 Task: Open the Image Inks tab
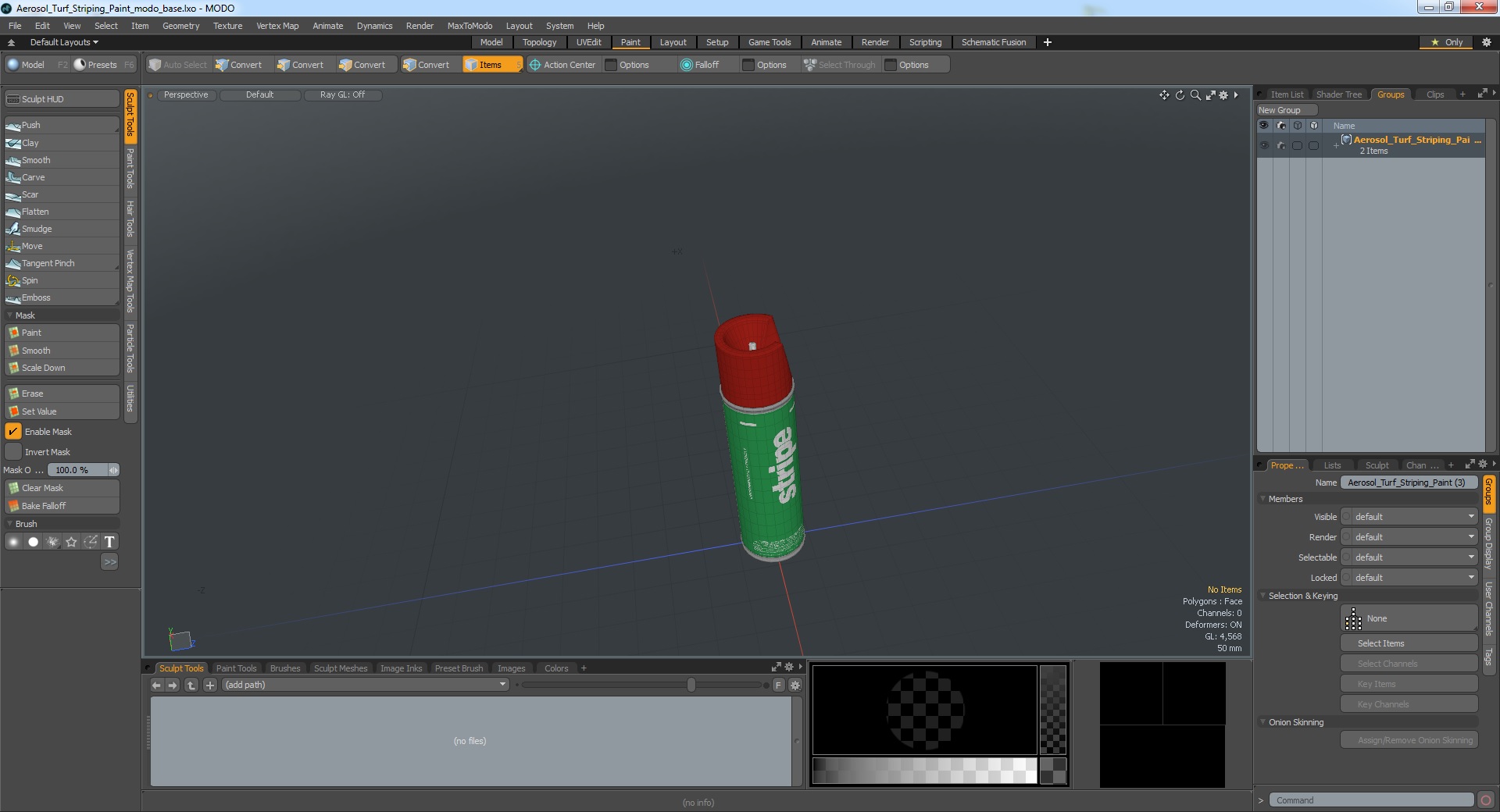tap(401, 668)
